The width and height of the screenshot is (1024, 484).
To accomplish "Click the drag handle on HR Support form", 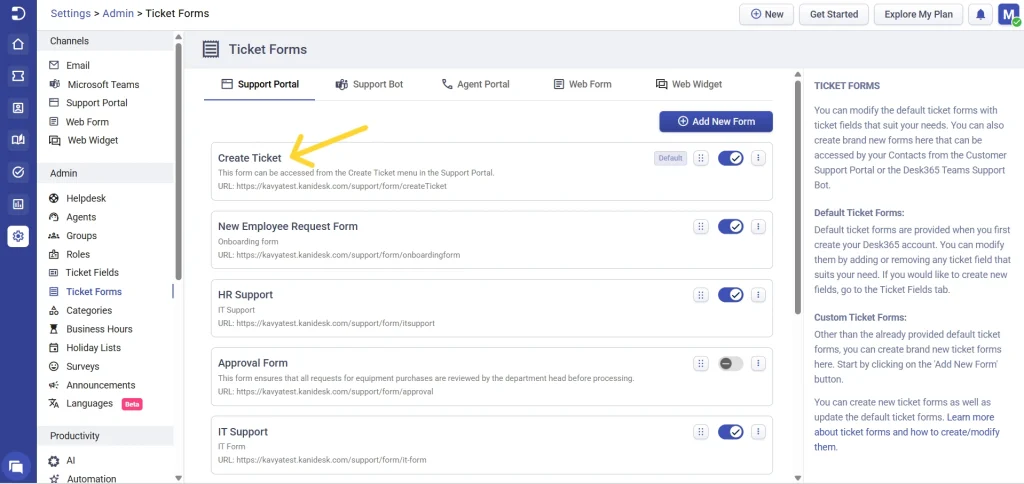I will (x=701, y=295).
